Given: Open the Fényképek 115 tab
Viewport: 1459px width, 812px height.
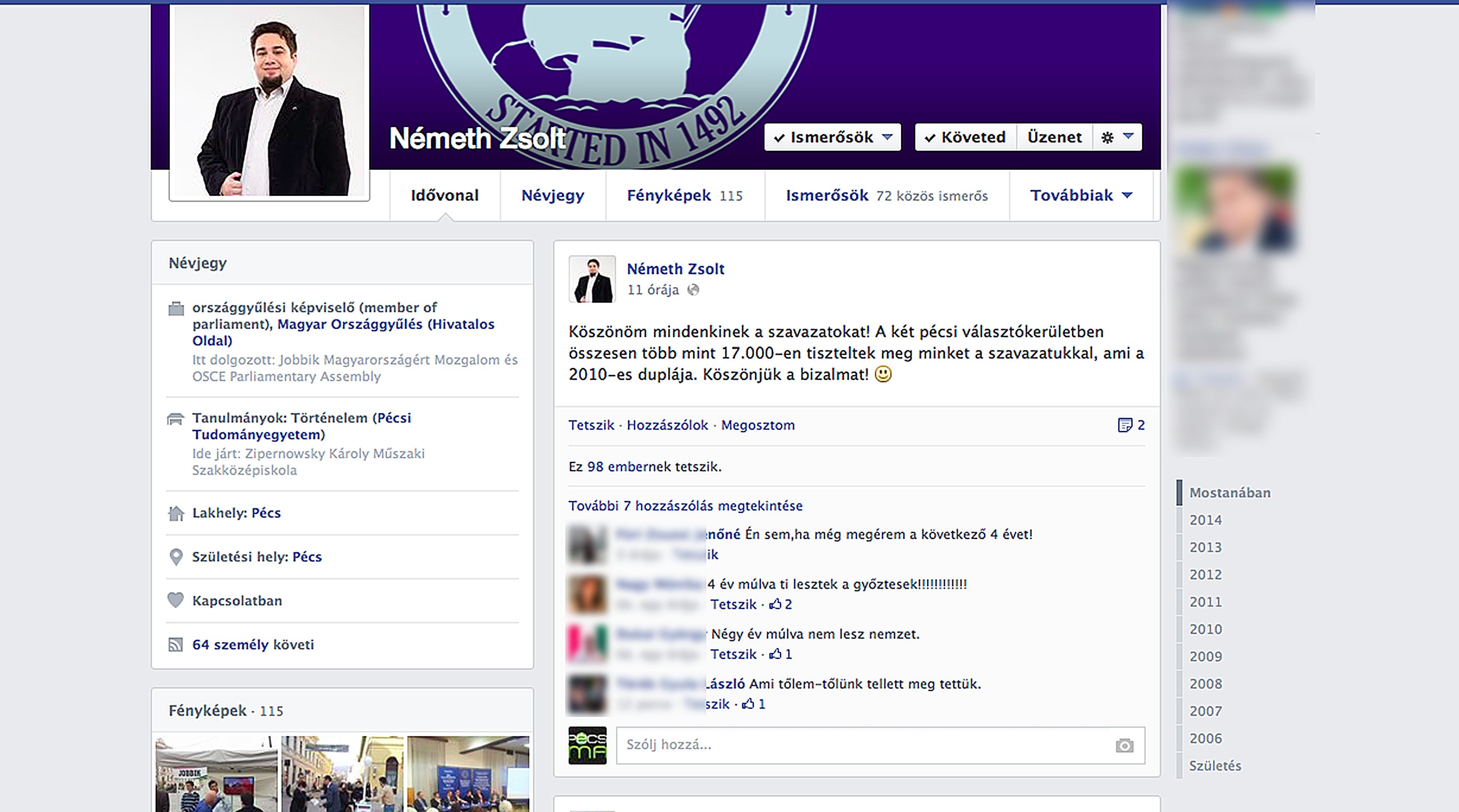Looking at the screenshot, I should click(685, 195).
